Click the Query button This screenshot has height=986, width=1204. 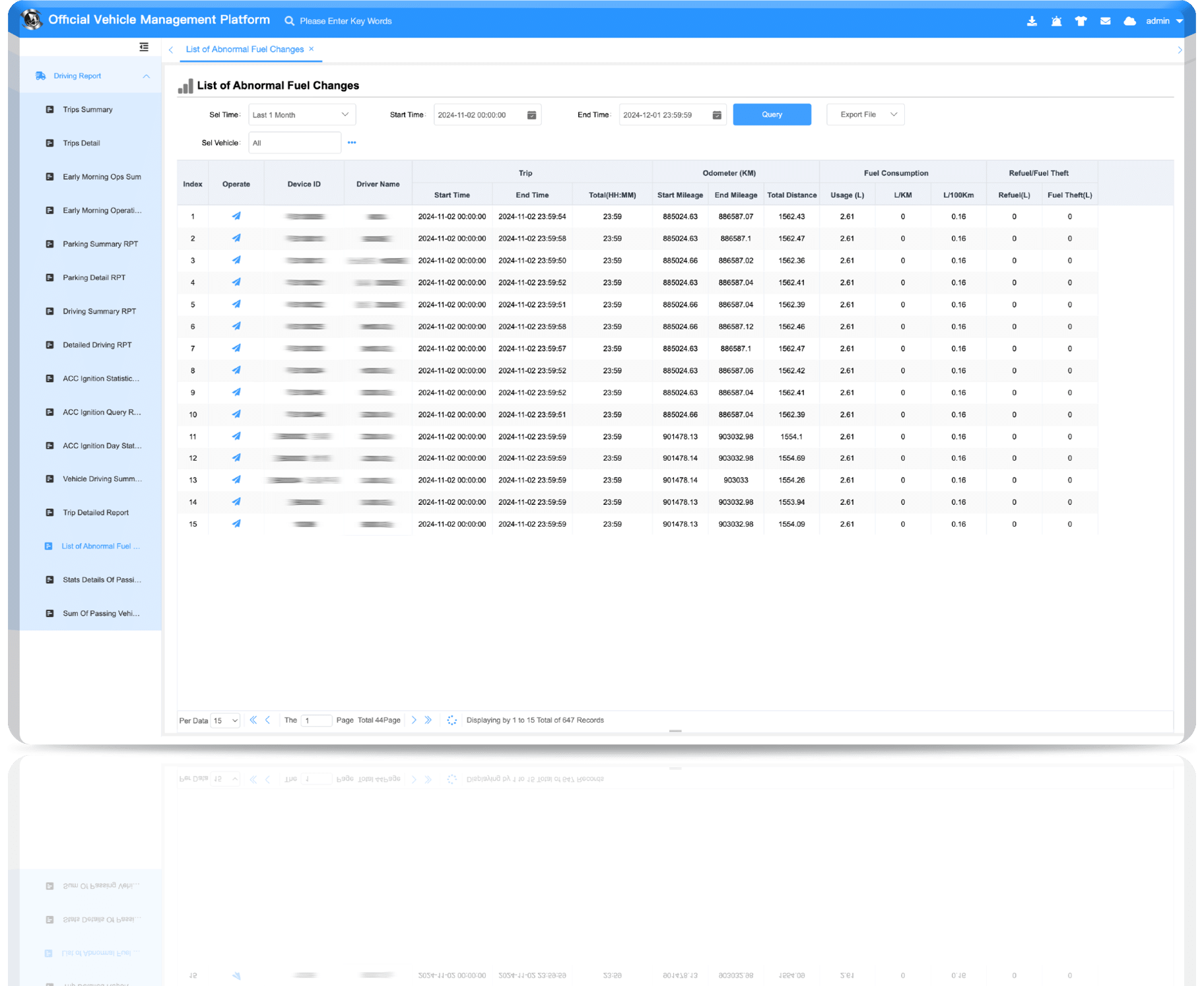pos(772,115)
